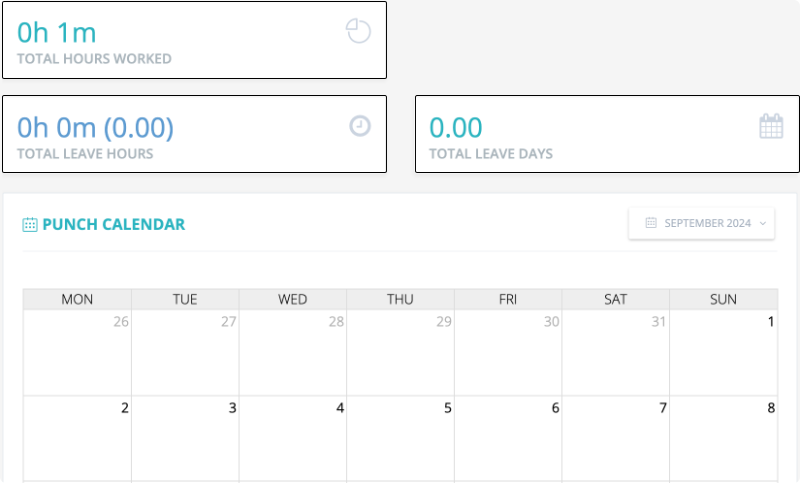
Task: Click the clock icon in Total Leave Hours
Action: 360,126
